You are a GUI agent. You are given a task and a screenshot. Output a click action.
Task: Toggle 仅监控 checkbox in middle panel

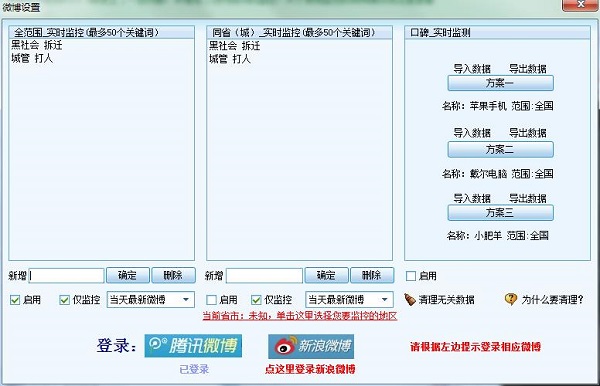(x=256, y=300)
